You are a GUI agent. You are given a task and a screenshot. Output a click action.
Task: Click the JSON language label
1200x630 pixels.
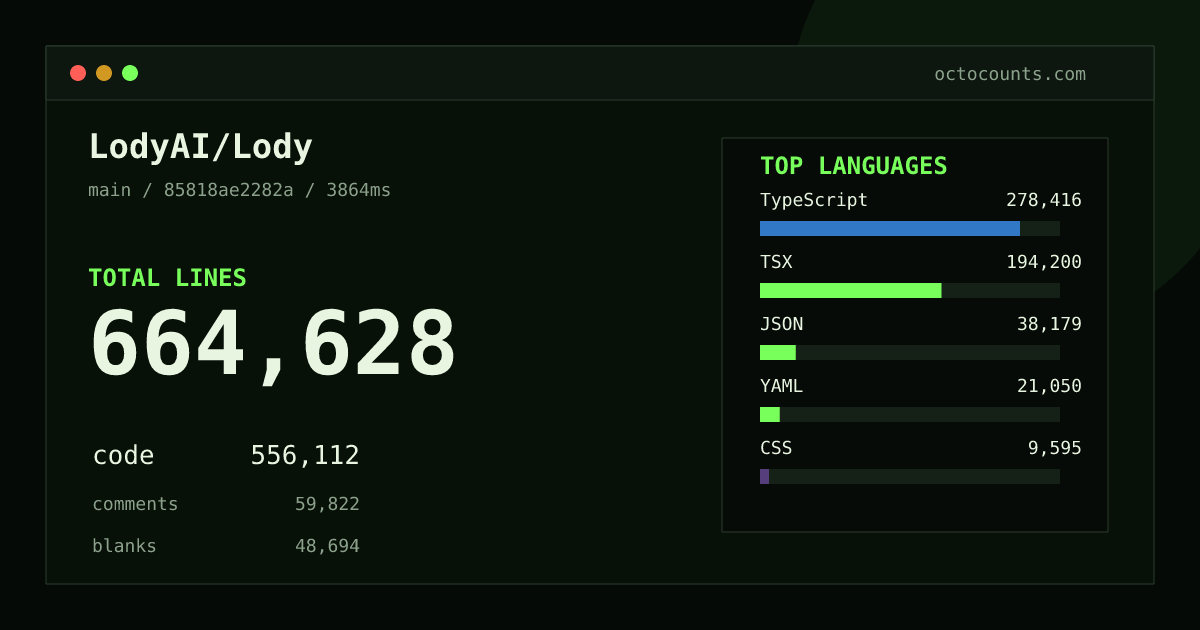coord(781,324)
